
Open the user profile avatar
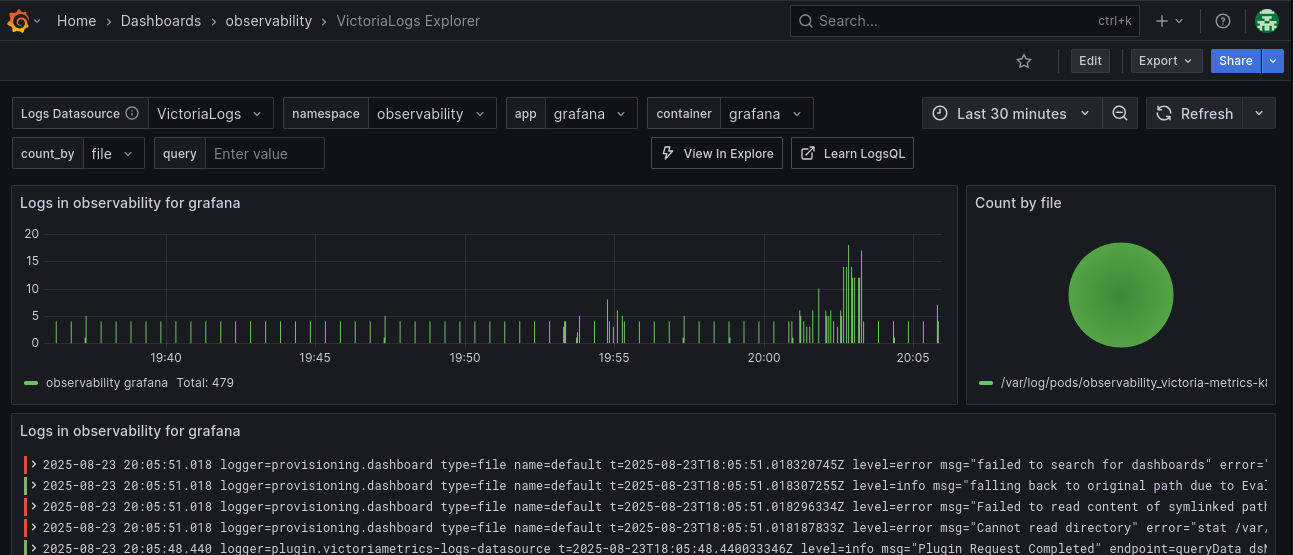point(1267,20)
